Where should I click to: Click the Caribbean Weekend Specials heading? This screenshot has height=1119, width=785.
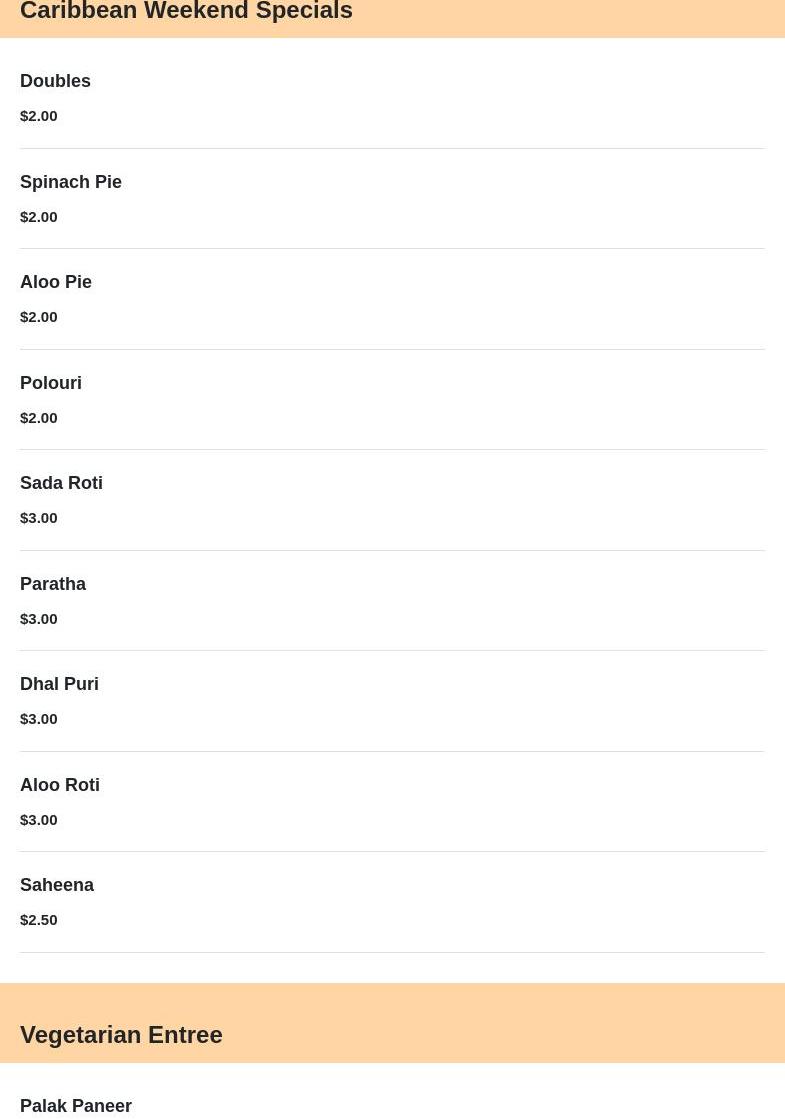pyautogui.click(x=186, y=12)
